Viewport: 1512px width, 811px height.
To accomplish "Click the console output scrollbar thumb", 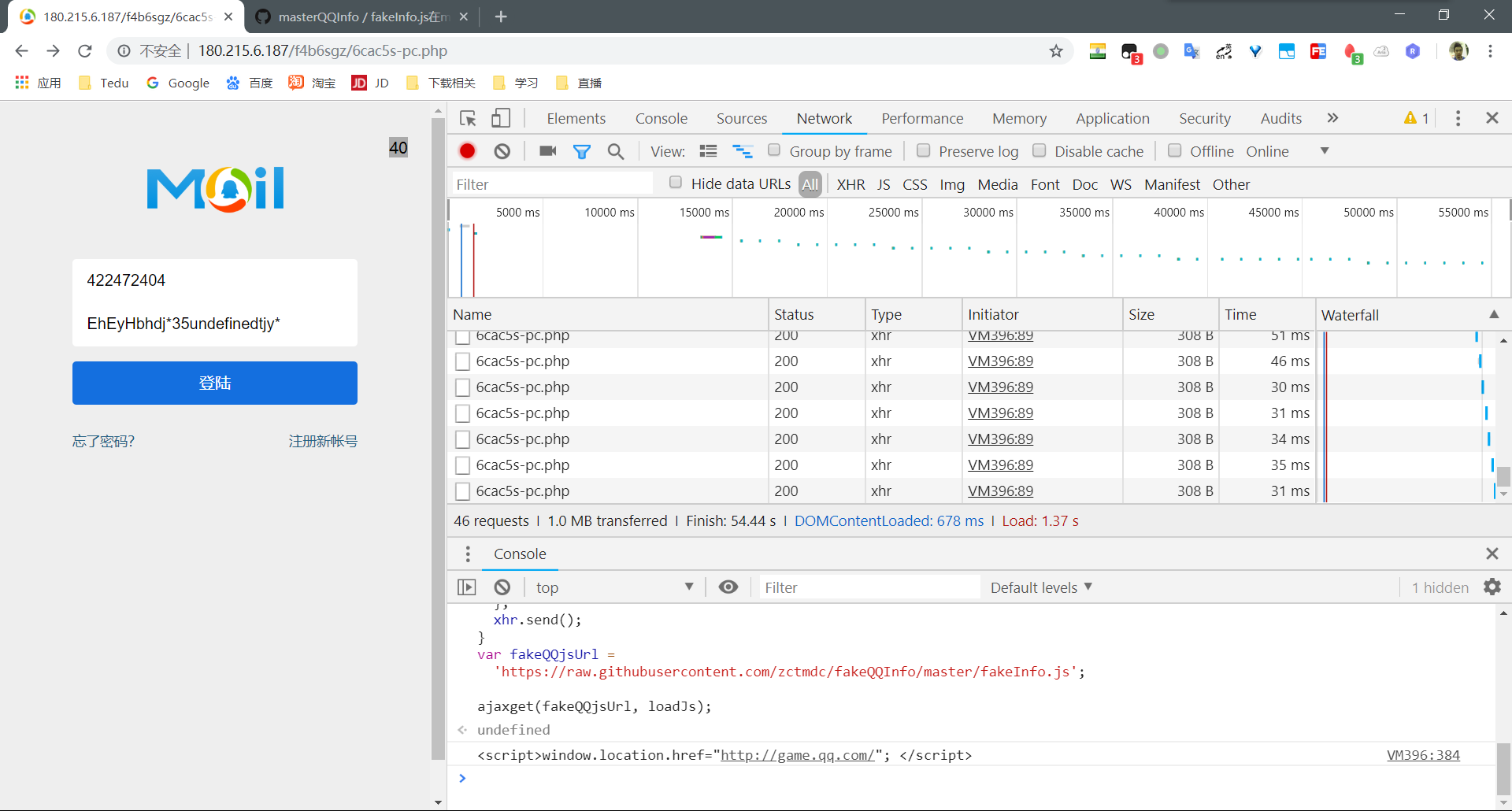I will 1503,769.
